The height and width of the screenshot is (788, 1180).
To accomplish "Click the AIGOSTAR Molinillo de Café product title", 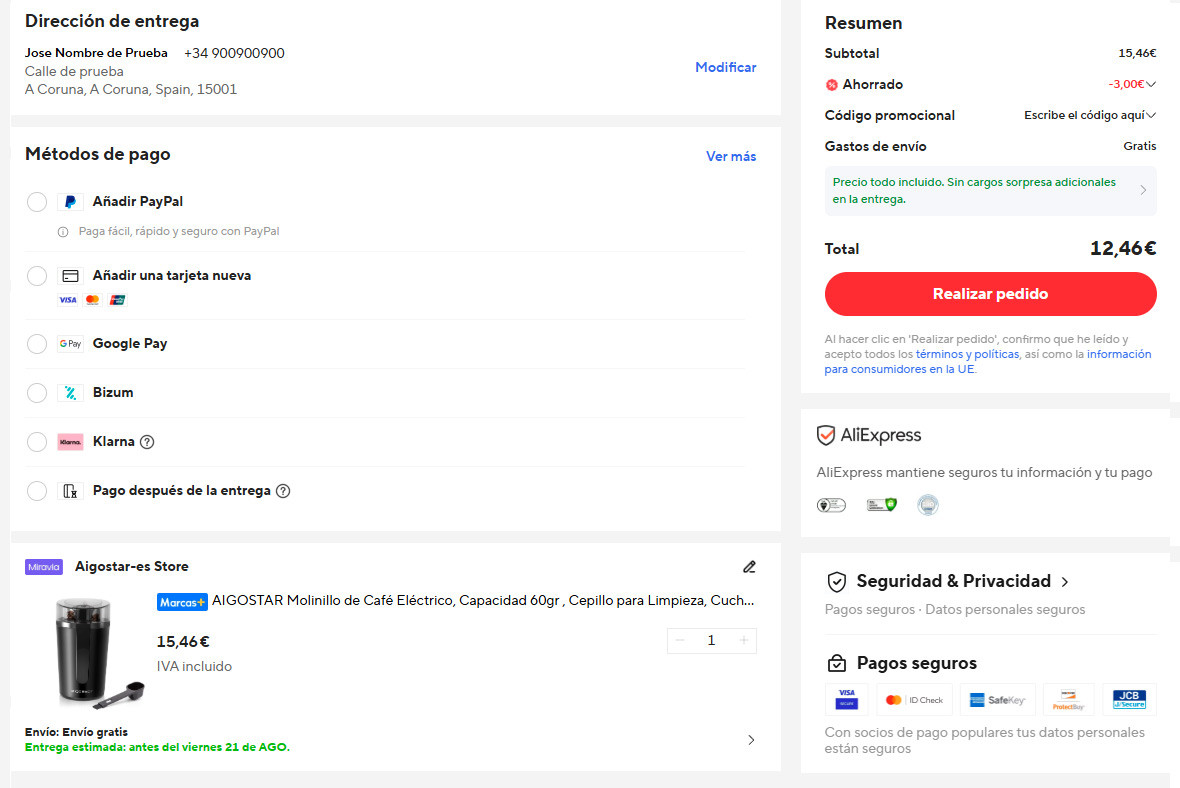I will tap(483, 601).
